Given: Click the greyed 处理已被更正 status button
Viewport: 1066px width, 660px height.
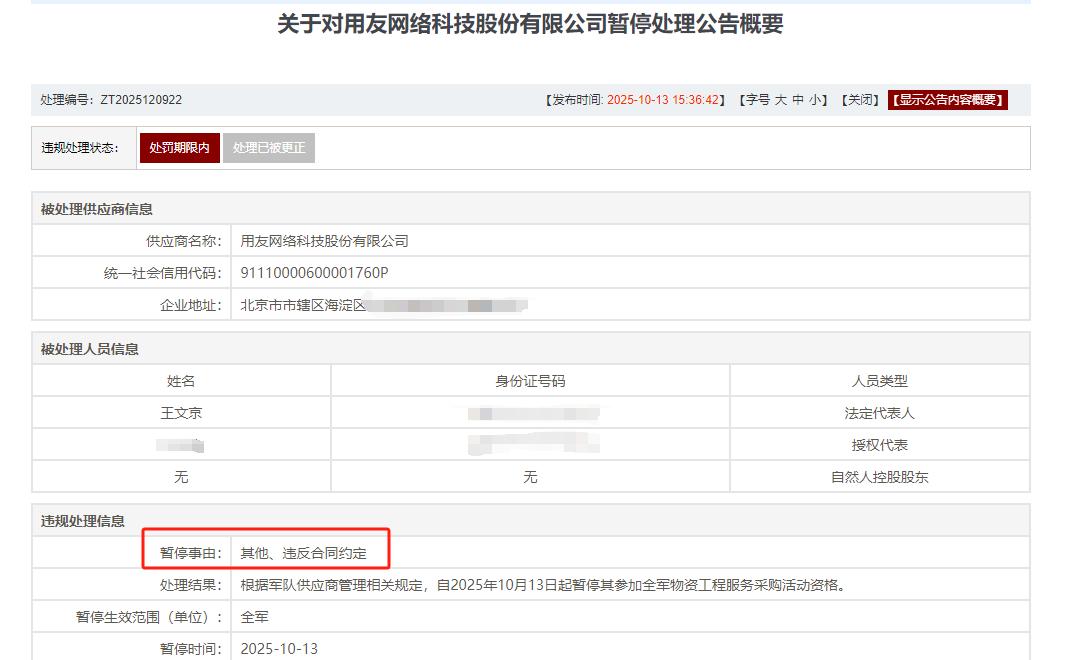Looking at the screenshot, I should [x=269, y=147].
